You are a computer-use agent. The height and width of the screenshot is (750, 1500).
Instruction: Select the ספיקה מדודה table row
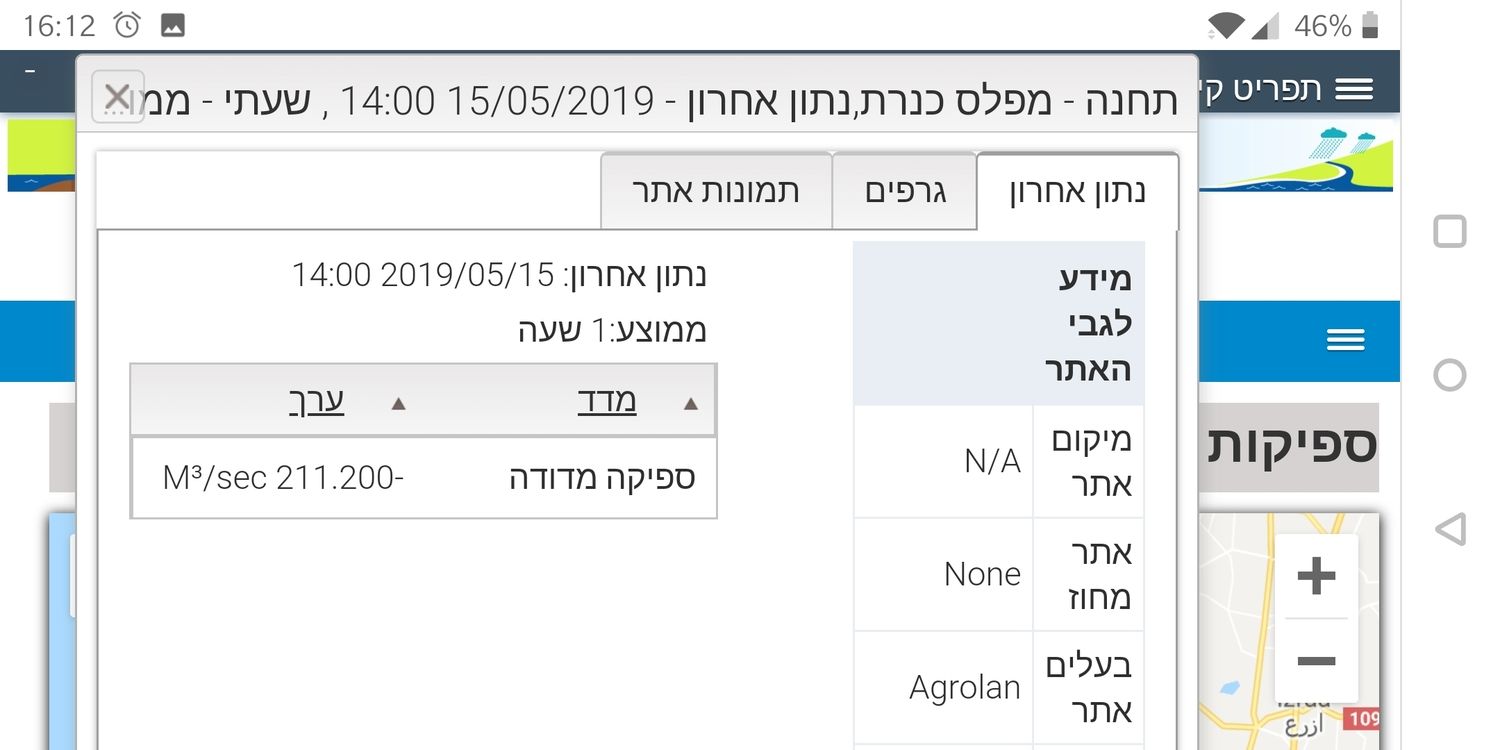(424, 478)
